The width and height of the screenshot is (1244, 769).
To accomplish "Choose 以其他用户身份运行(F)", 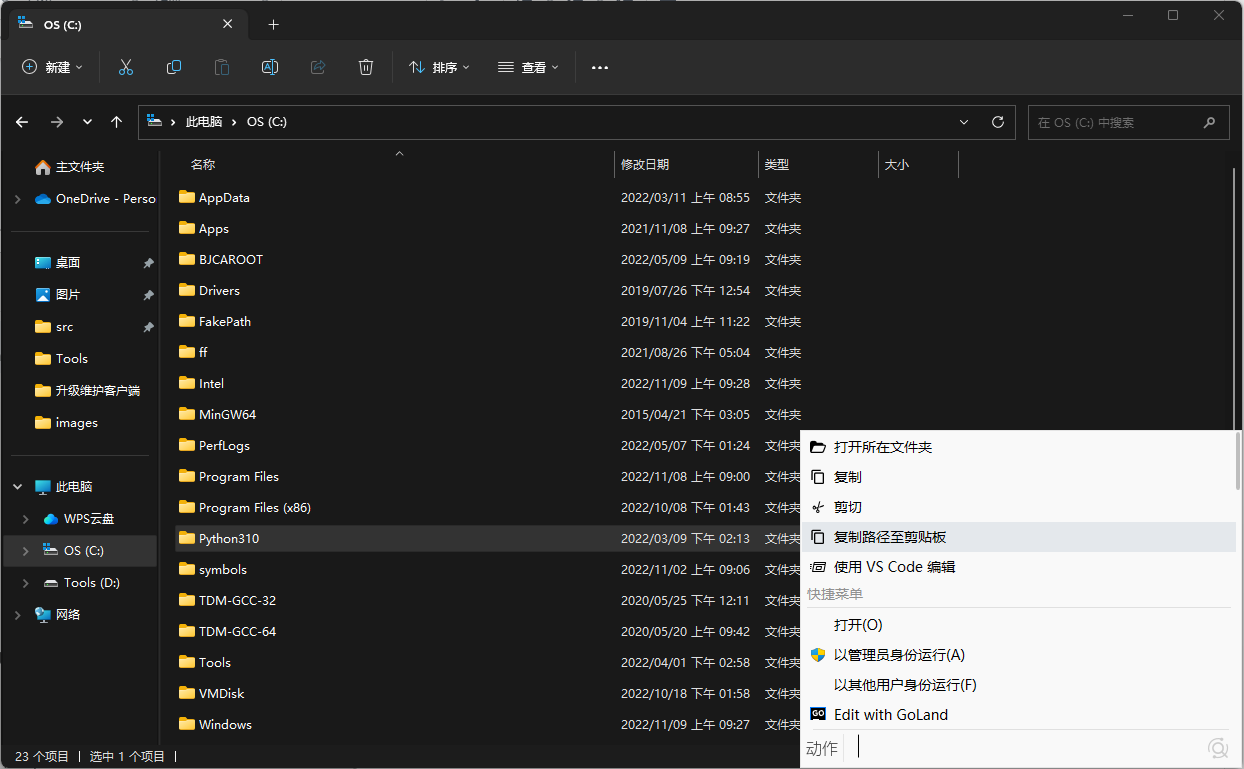I will click(x=1019, y=685).
